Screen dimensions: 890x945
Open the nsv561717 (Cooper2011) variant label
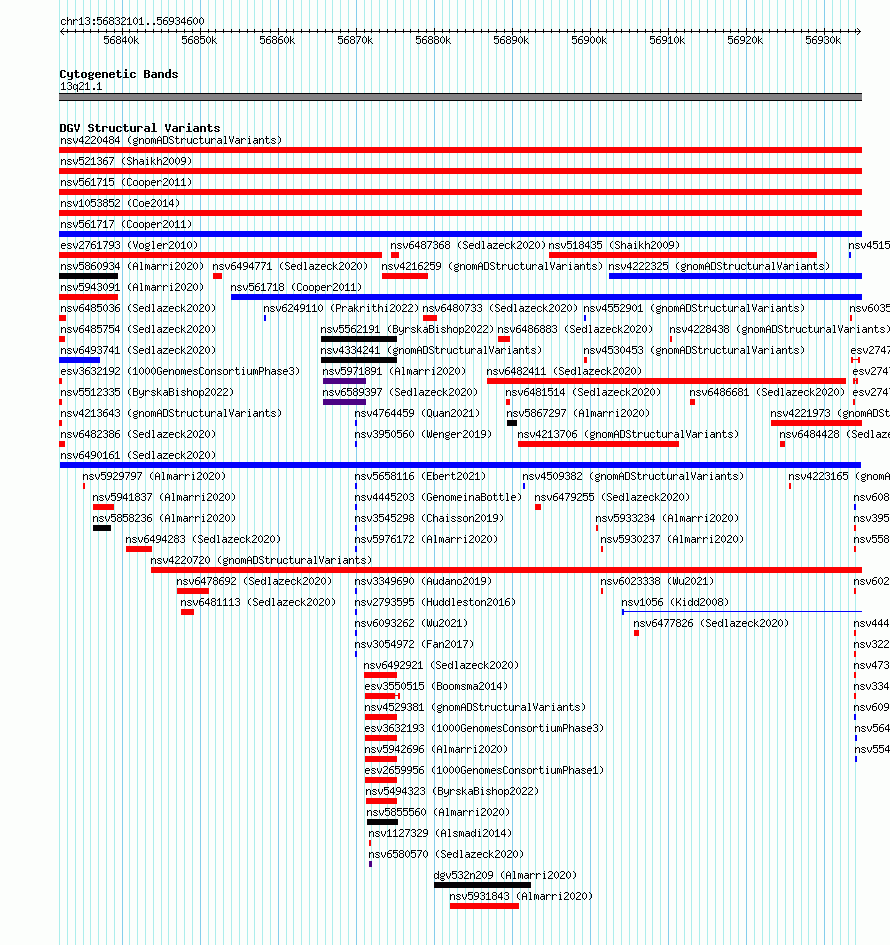click(x=125, y=224)
